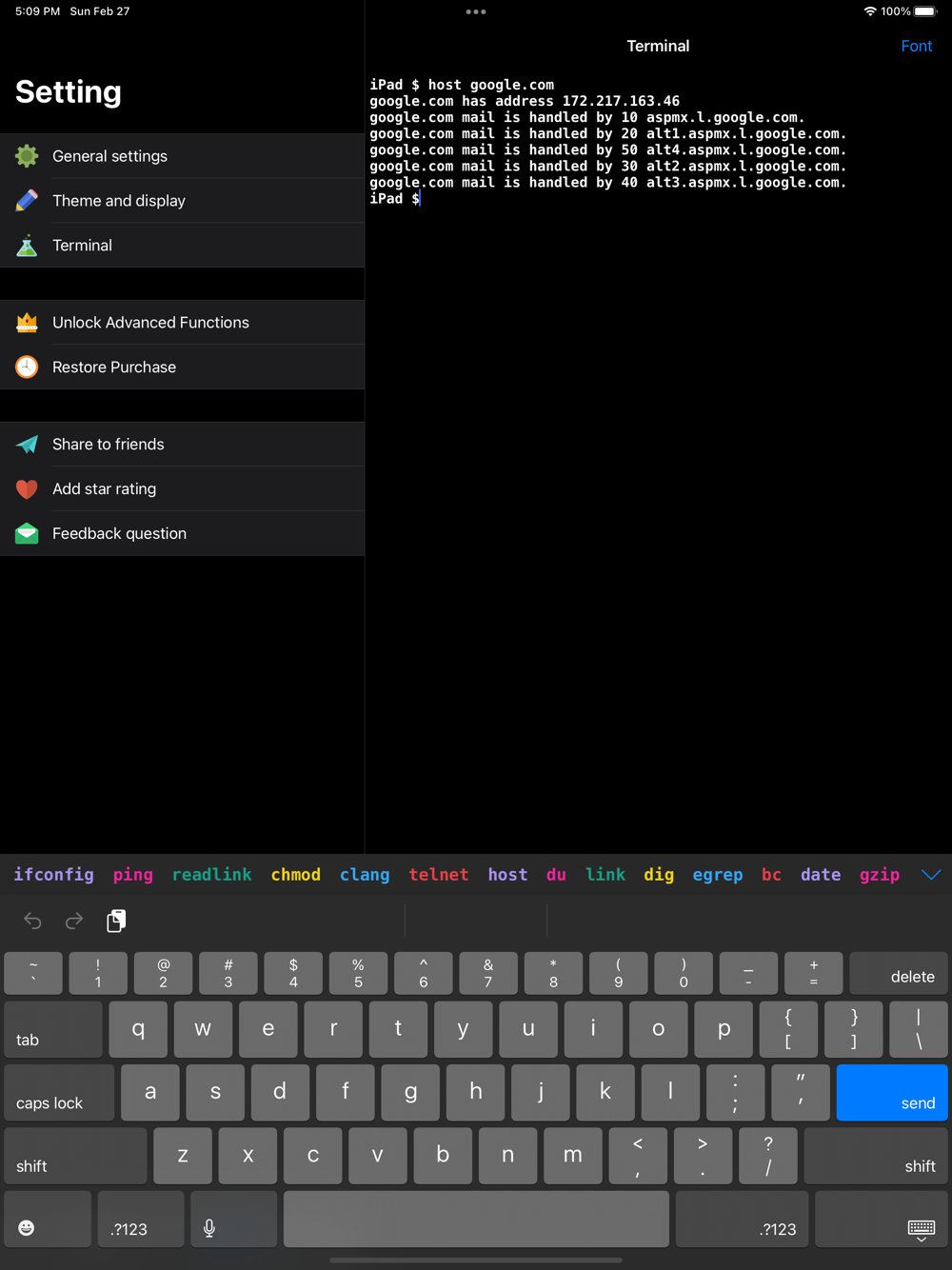Viewport: 952px width, 1270px height.
Task: Tap the q key
Action: [138, 1029]
